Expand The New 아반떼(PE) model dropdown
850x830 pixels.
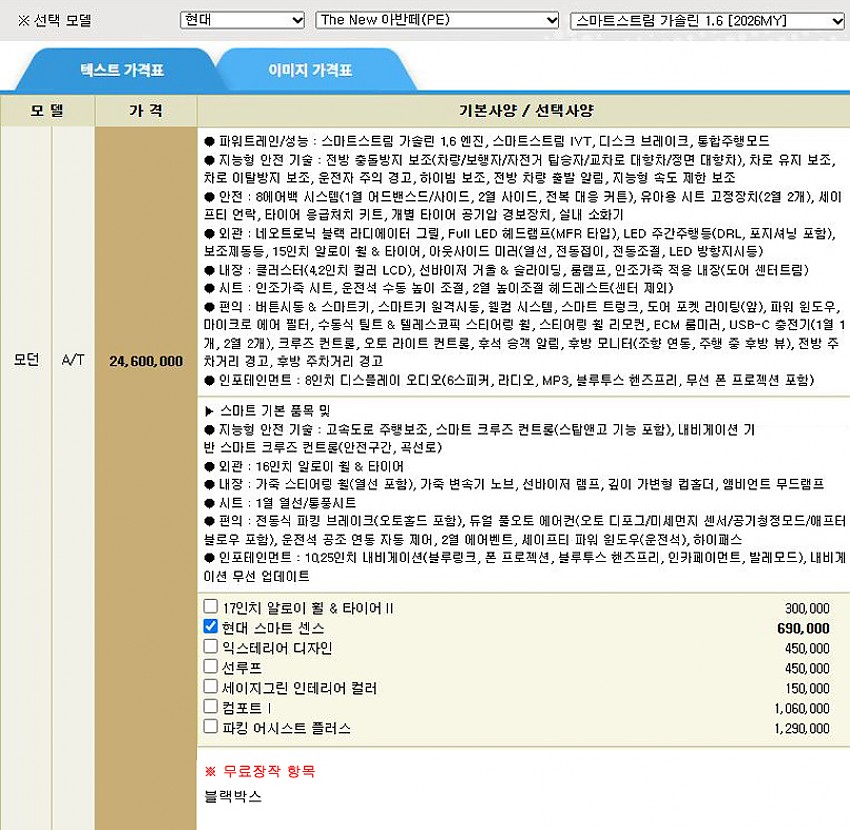click(x=437, y=20)
